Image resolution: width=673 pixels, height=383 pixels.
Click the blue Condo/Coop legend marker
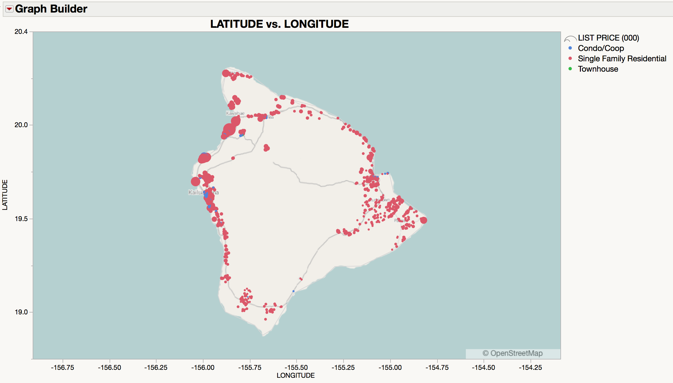570,48
